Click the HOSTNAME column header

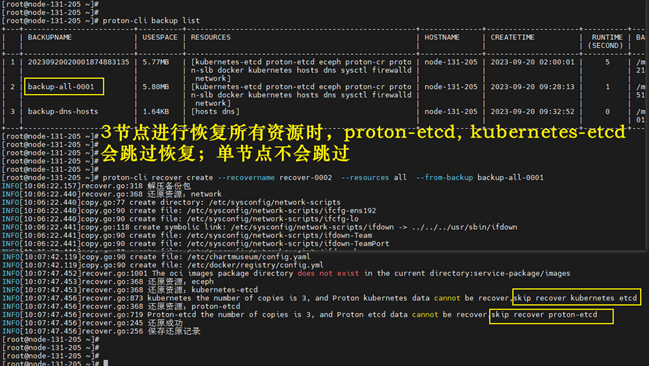(x=442, y=37)
